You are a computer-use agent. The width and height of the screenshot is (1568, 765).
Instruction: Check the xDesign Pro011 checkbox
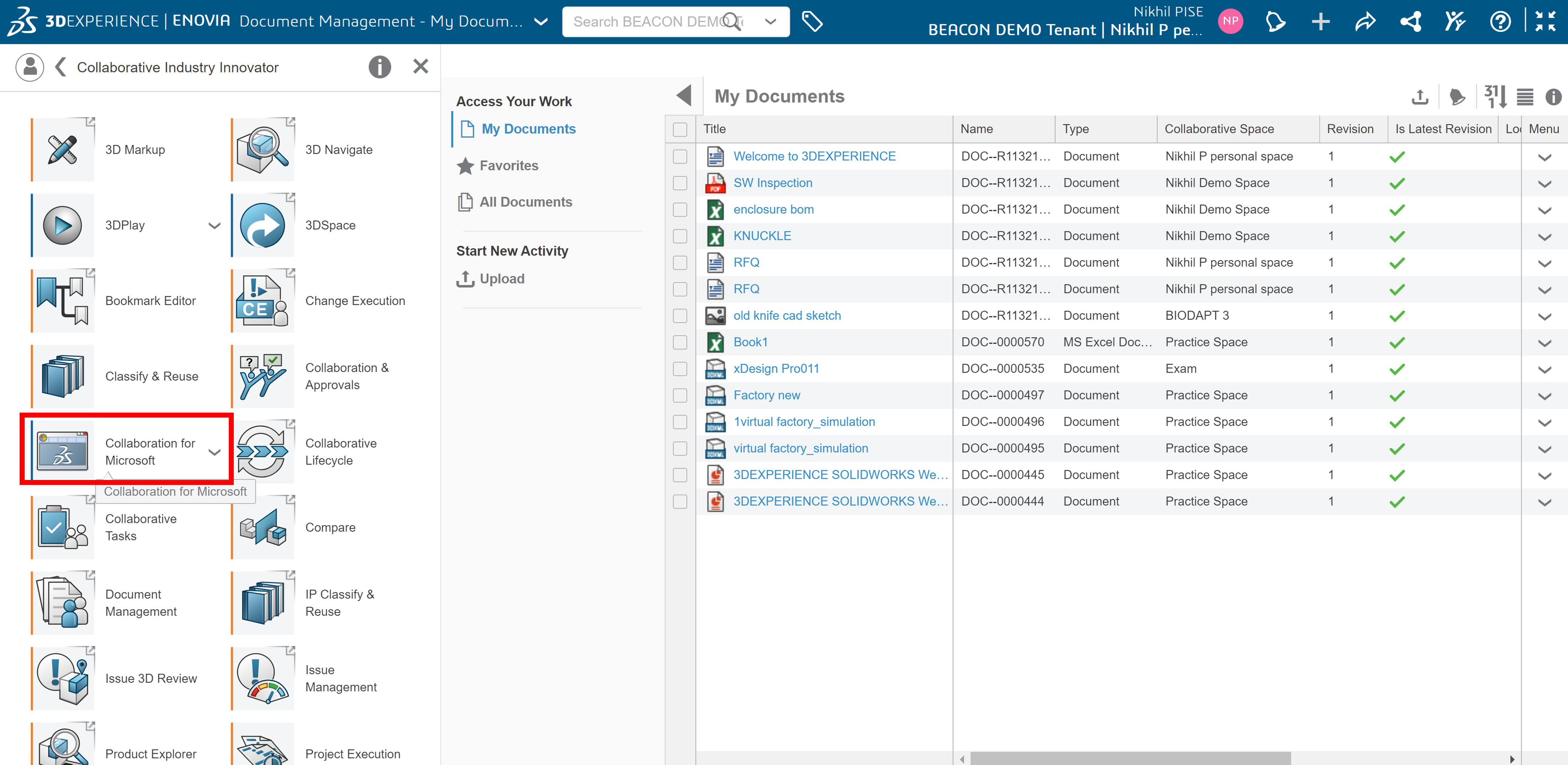(x=680, y=369)
